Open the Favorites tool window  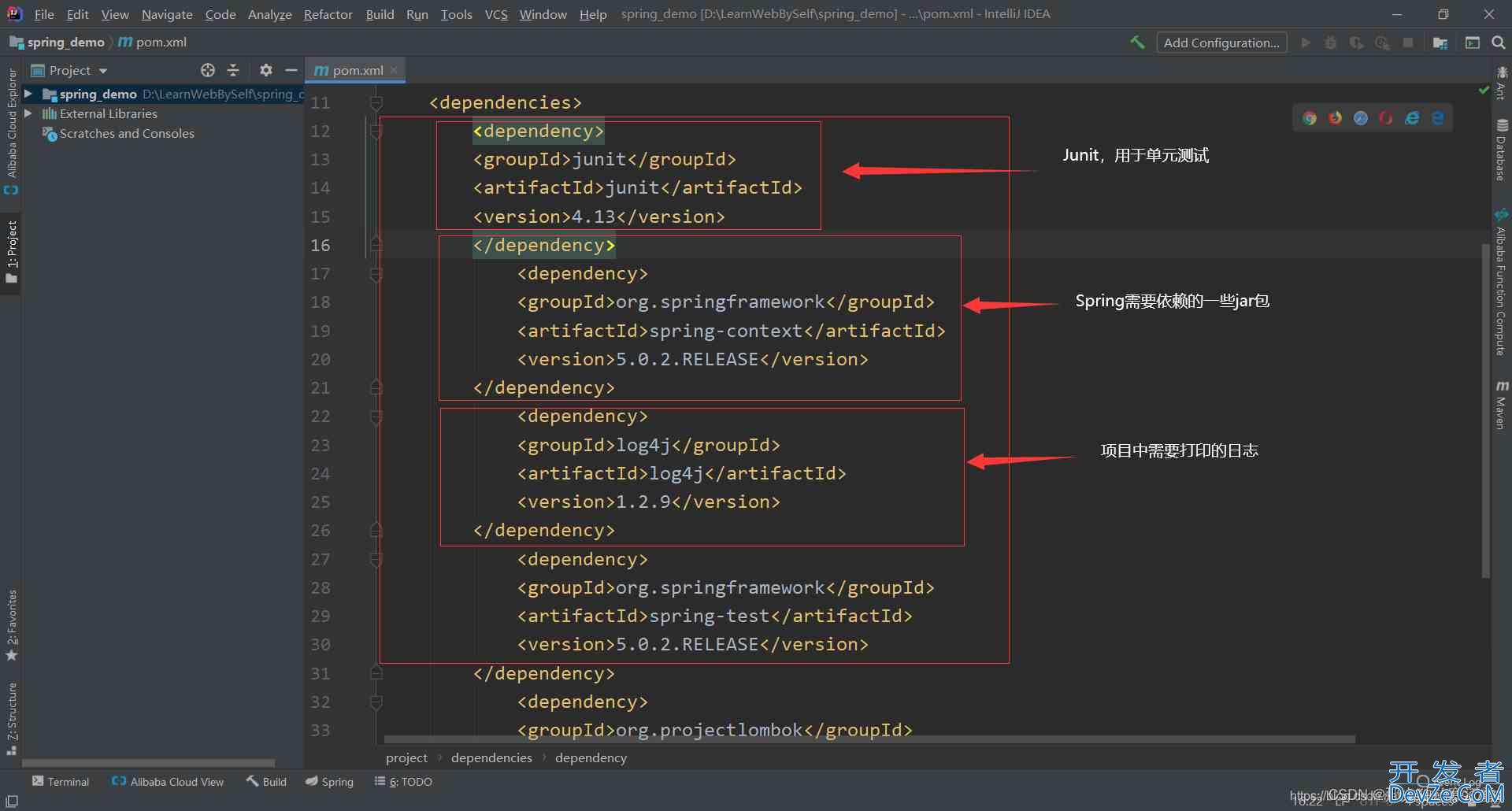pyautogui.click(x=11, y=625)
